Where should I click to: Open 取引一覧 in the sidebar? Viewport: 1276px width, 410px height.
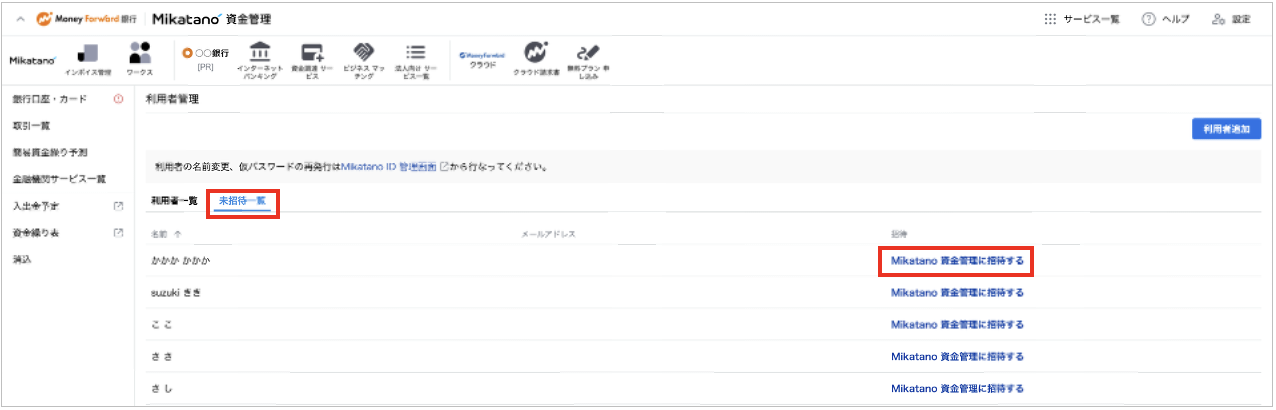(31, 126)
